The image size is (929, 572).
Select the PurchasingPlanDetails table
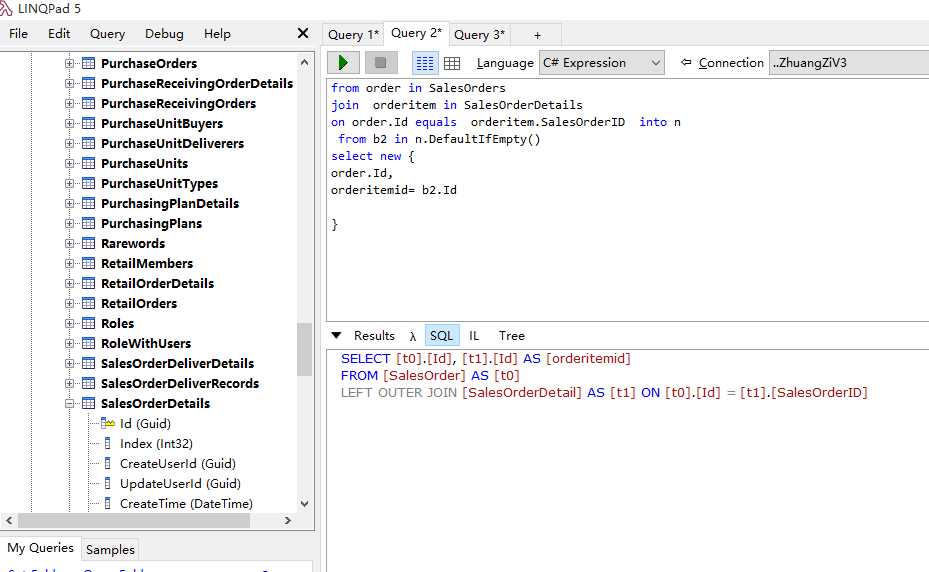pos(170,203)
